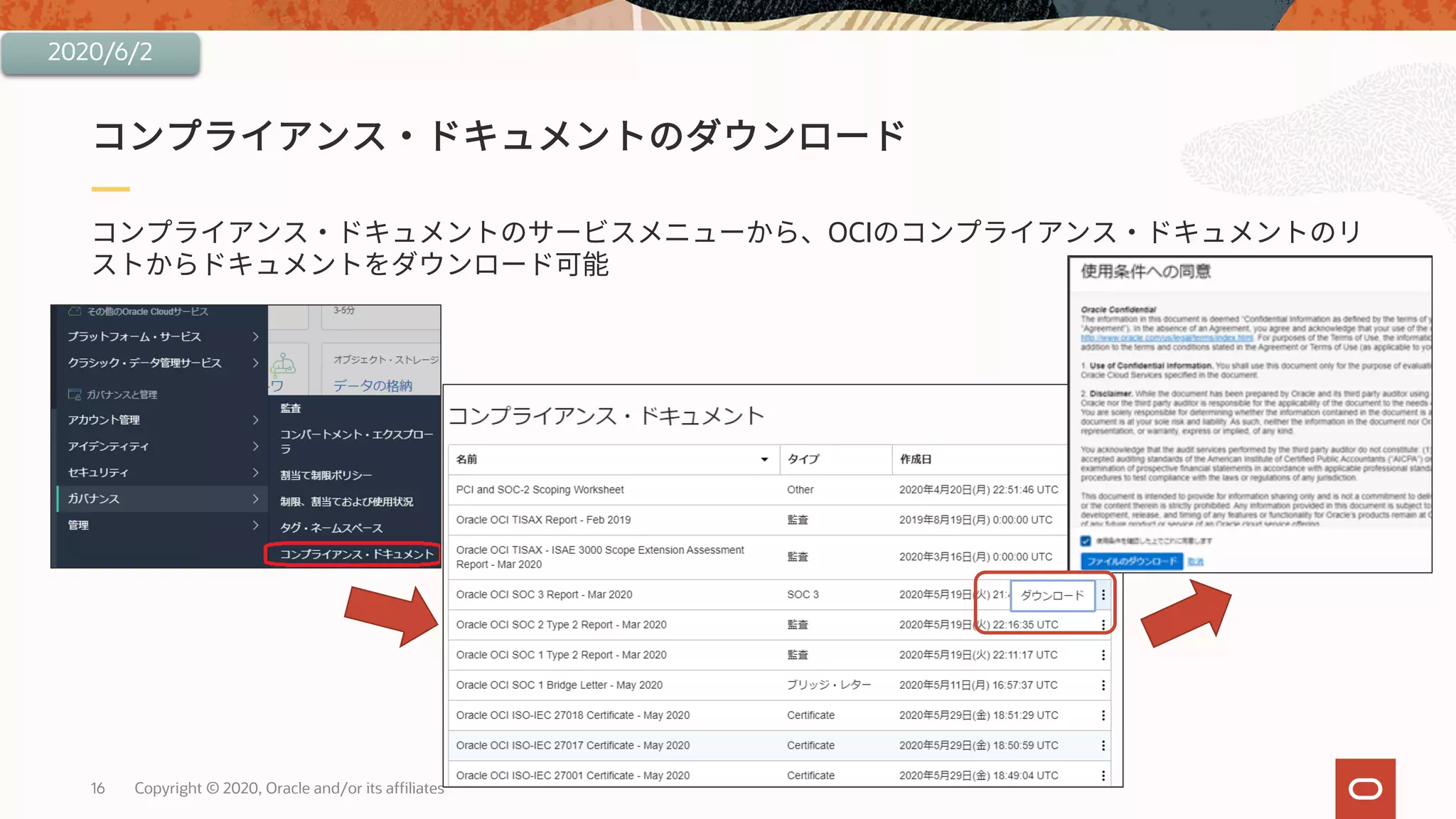This screenshot has width=1456, height=819.
Task: Click date 2020年4月20日(月) 22:51:46 UTC
Action: [978, 490]
